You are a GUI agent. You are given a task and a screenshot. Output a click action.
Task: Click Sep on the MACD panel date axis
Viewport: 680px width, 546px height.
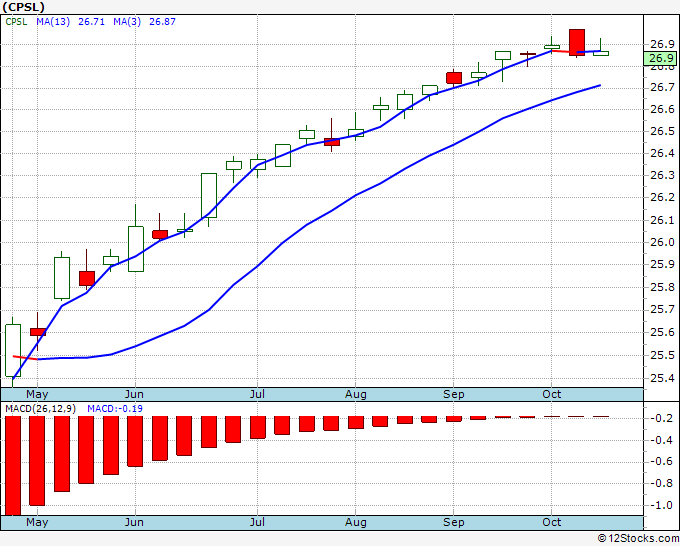pyautogui.click(x=454, y=522)
